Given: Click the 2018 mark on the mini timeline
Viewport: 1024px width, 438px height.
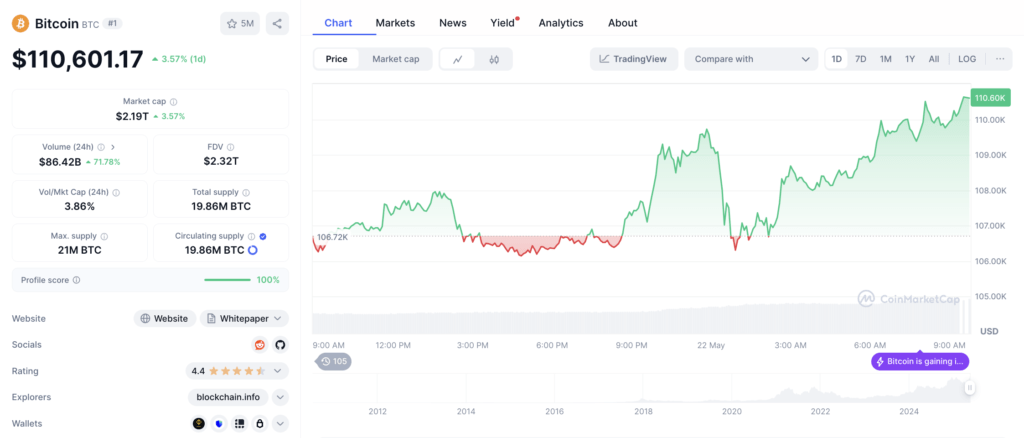Looking at the screenshot, I should [x=643, y=412].
